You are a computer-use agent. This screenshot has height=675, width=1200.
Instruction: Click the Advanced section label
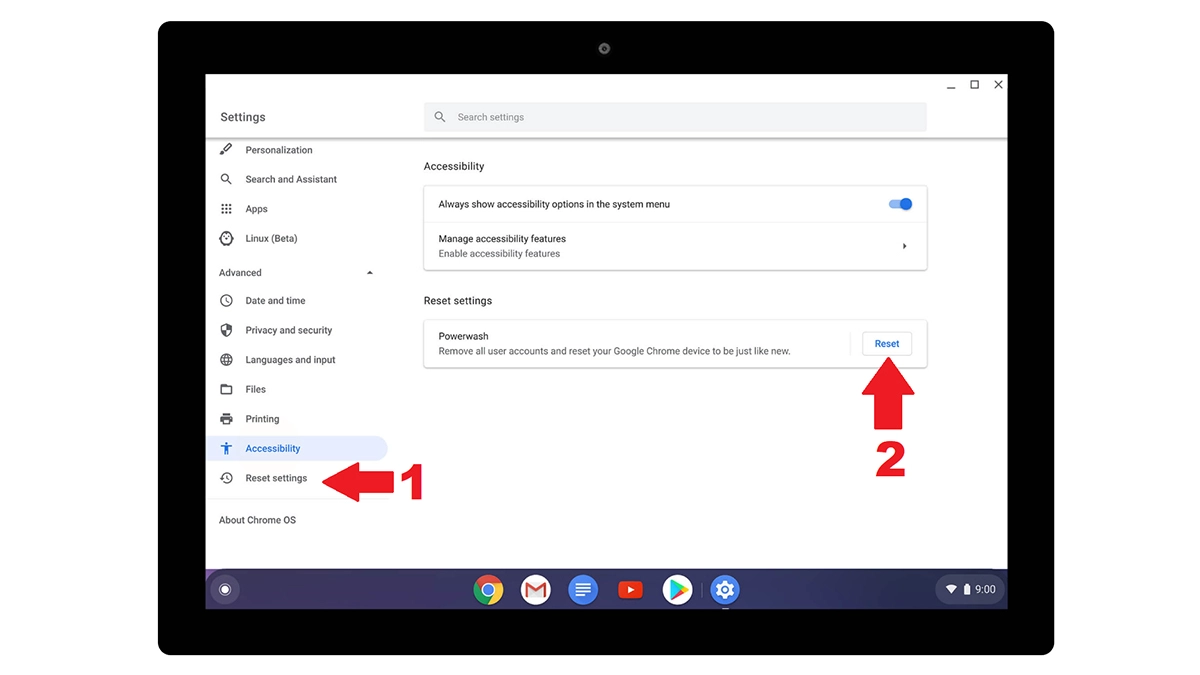240,273
